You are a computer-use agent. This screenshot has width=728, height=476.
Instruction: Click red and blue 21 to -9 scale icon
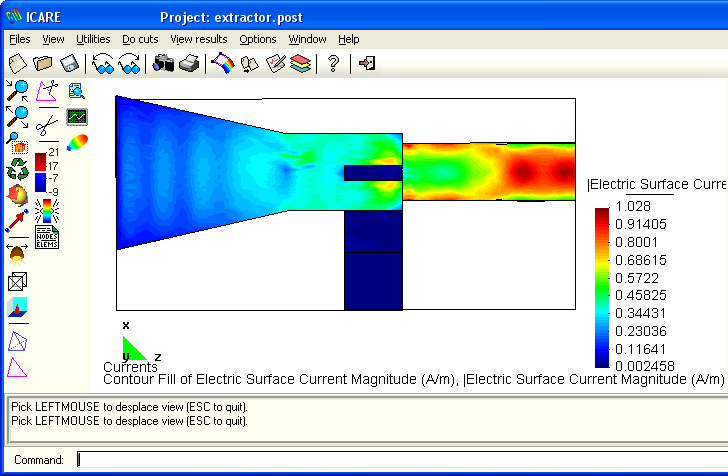[47, 171]
